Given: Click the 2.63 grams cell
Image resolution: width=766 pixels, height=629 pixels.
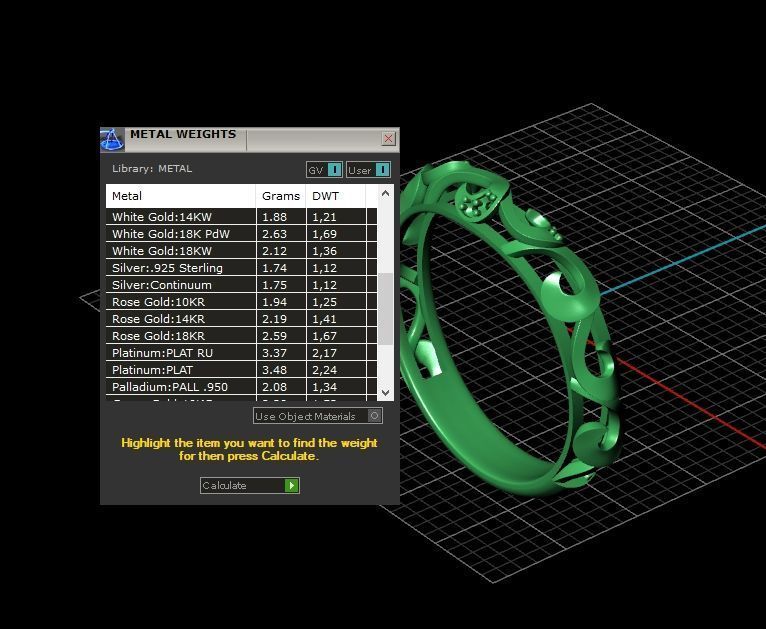Looking at the screenshot, I should tap(281, 234).
